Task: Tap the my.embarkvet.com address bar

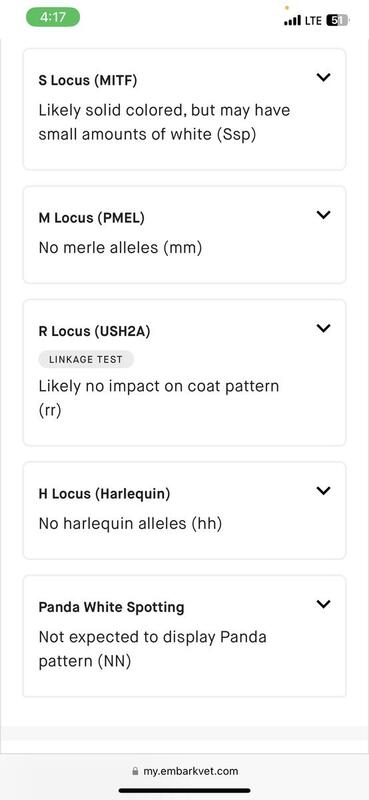Action: pyautogui.click(x=184, y=771)
